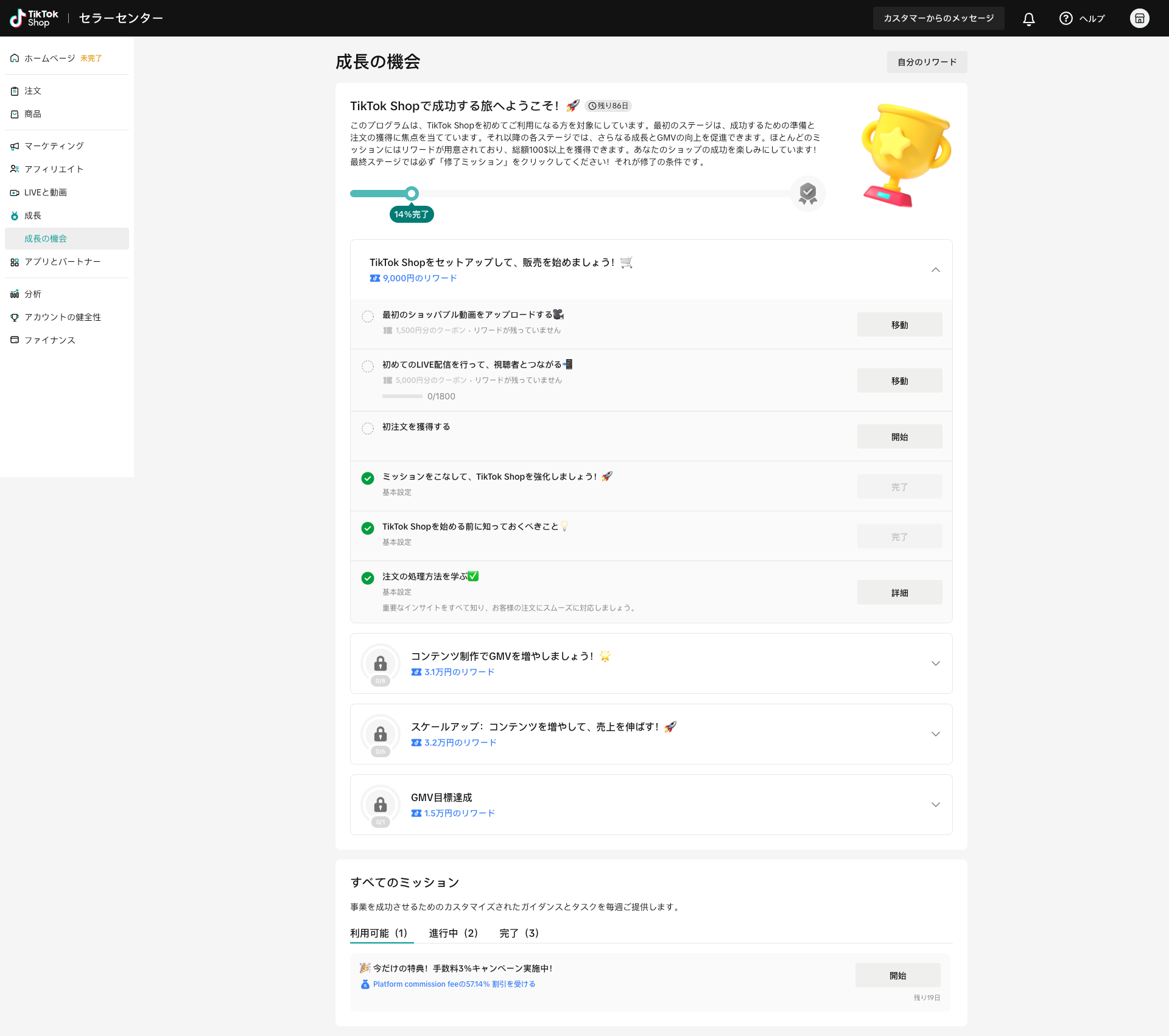Click the home icon beside ホームページ
The image size is (1169, 1036).
15,58
